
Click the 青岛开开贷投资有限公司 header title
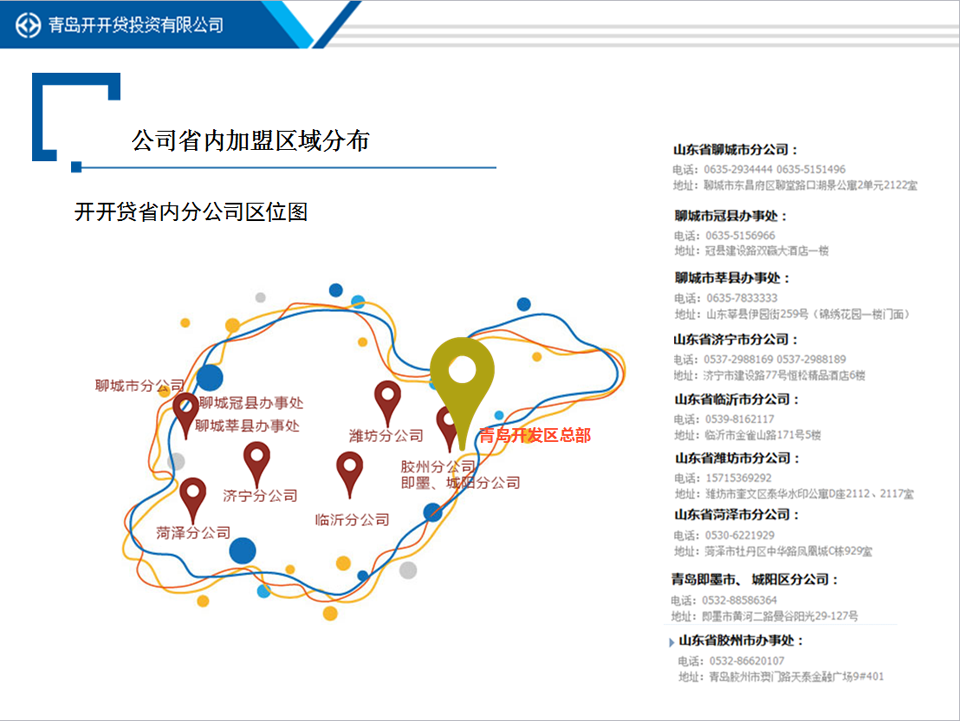136,25
